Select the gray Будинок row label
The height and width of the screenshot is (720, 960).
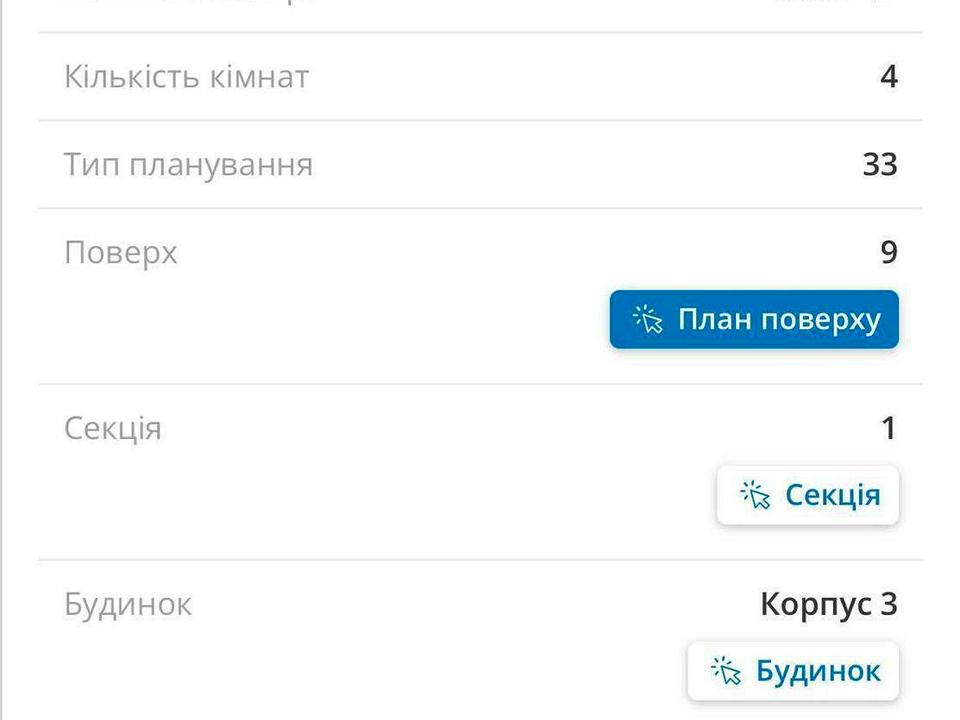[127, 604]
